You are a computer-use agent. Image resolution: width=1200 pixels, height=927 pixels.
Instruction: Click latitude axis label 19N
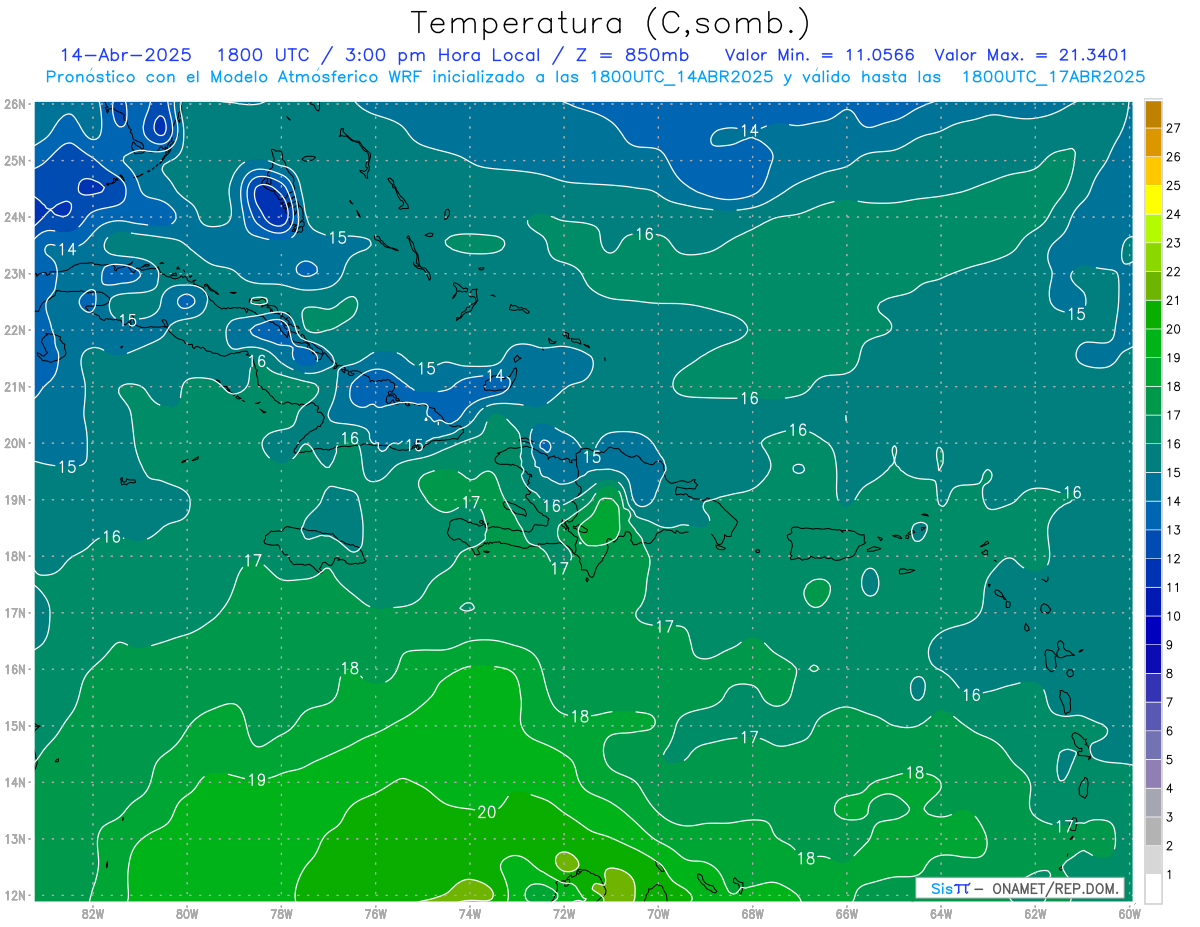tap(15, 499)
